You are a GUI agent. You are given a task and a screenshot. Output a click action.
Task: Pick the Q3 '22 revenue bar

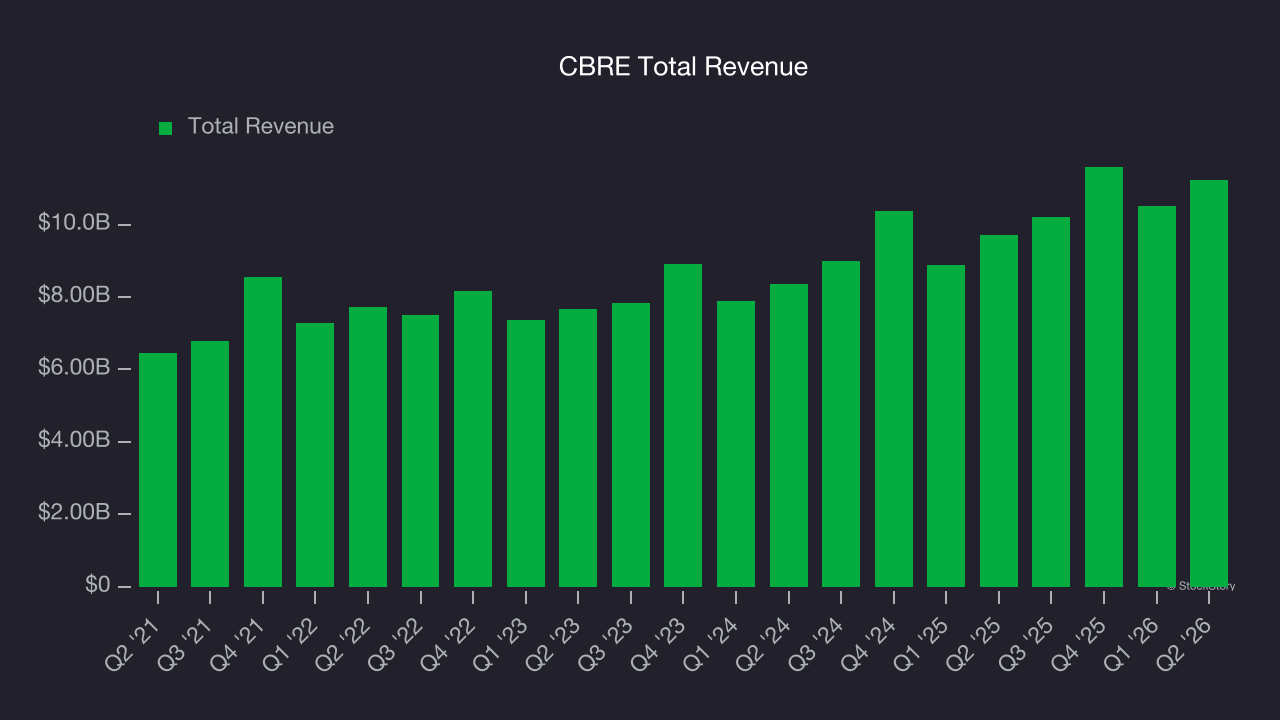tap(421, 451)
